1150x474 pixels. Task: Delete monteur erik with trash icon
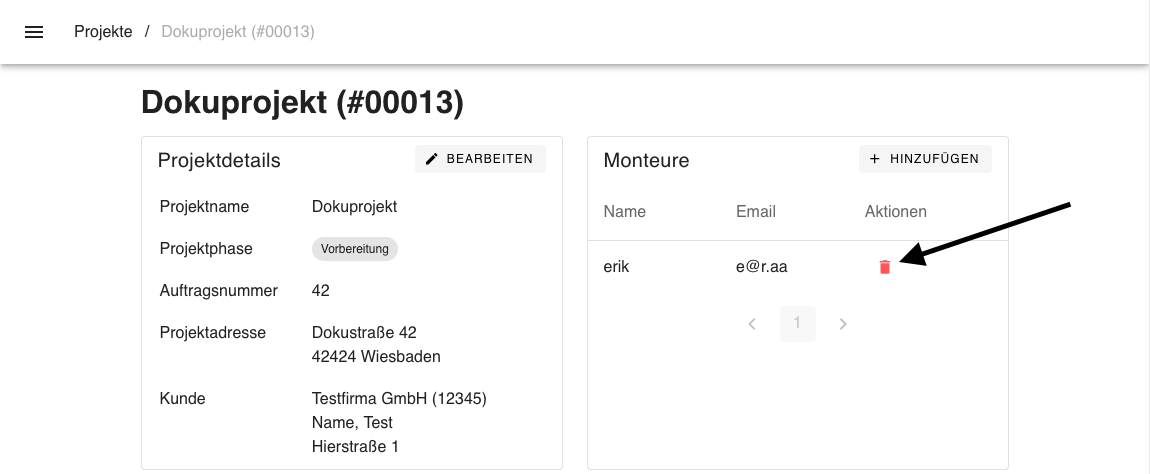coord(884,267)
